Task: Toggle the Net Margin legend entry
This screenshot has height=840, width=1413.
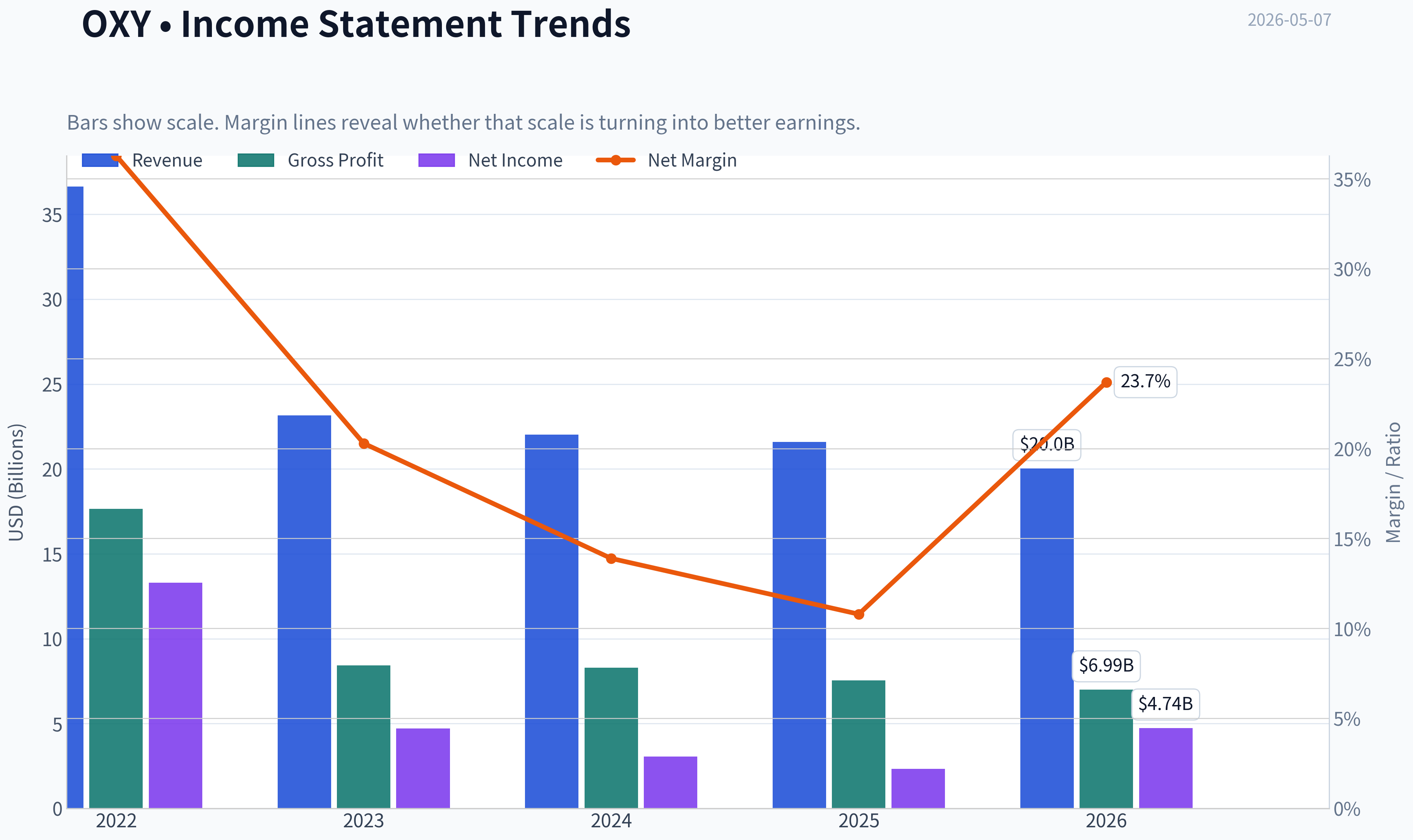Action: pyautogui.click(x=666, y=160)
